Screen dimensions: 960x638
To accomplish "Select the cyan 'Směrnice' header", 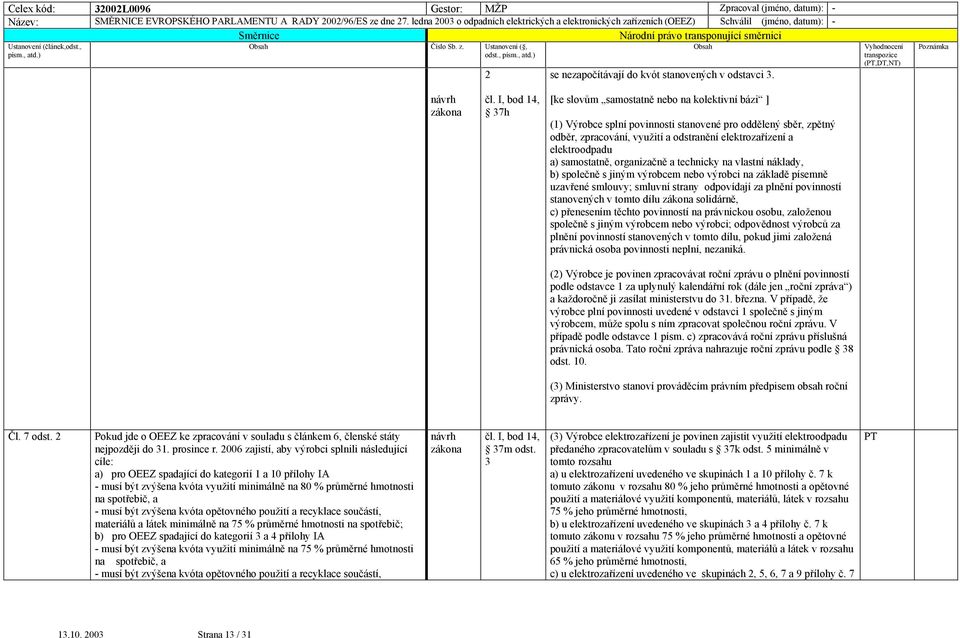I will [258, 36].
